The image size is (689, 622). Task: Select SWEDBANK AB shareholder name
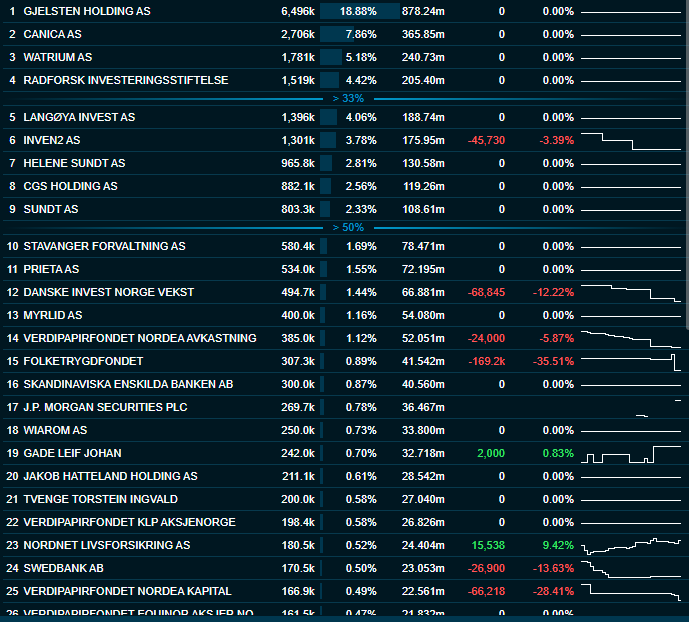point(63,568)
